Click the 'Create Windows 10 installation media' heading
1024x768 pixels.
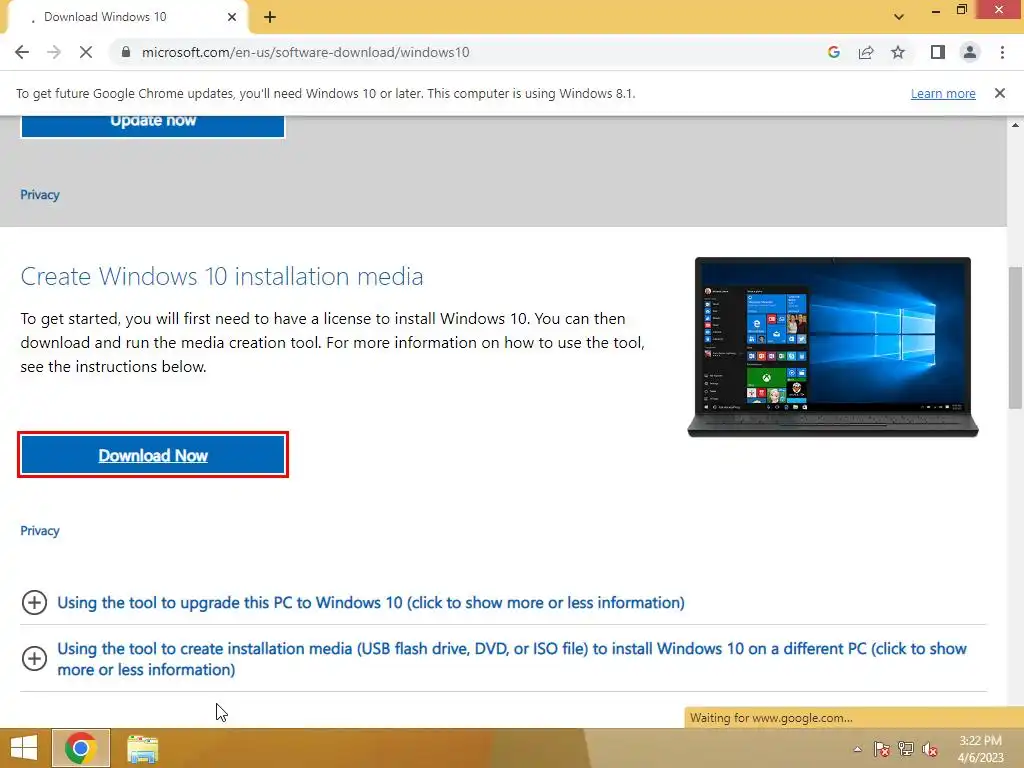222,276
